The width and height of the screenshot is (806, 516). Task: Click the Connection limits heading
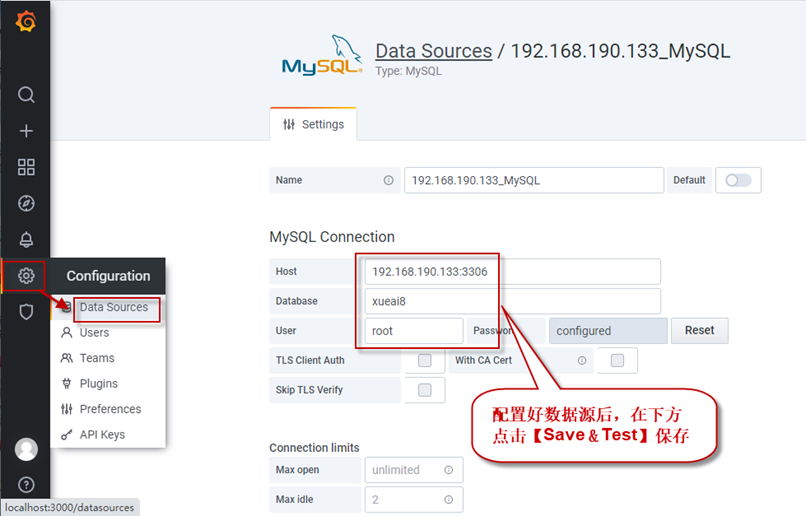(315, 448)
